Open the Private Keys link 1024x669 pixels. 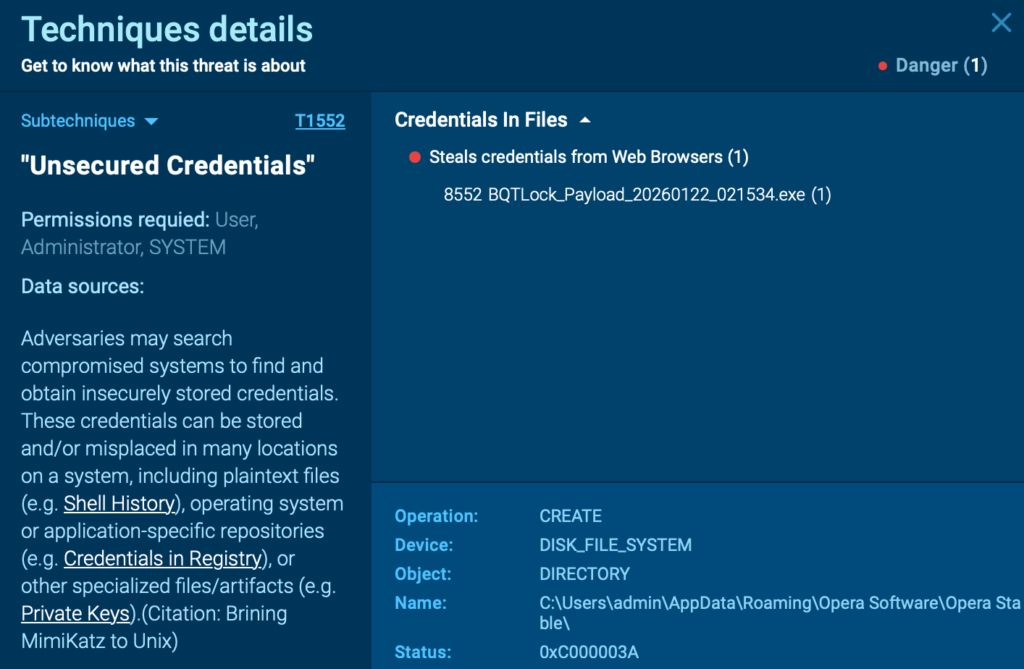(x=76, y=613)
